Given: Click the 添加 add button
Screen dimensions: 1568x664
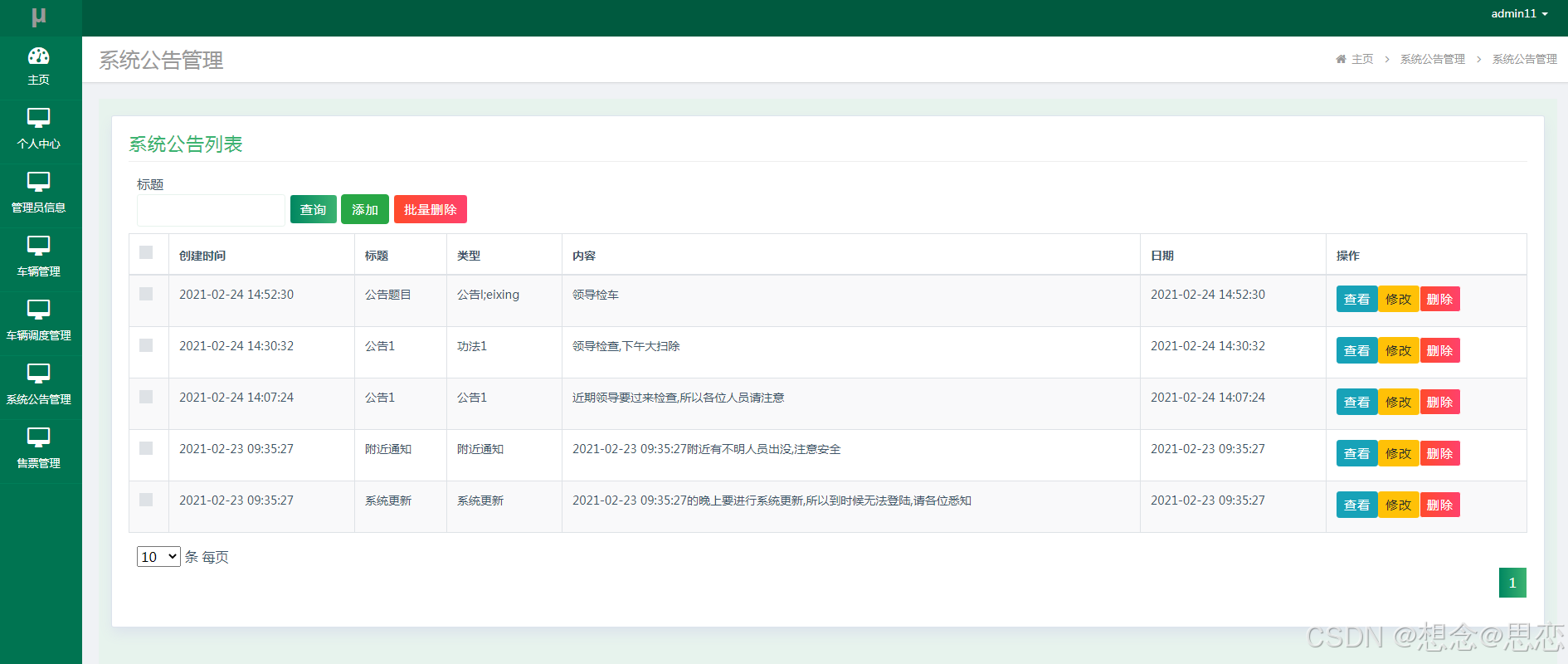Looking at the screenshot, I should click(365, 209).
